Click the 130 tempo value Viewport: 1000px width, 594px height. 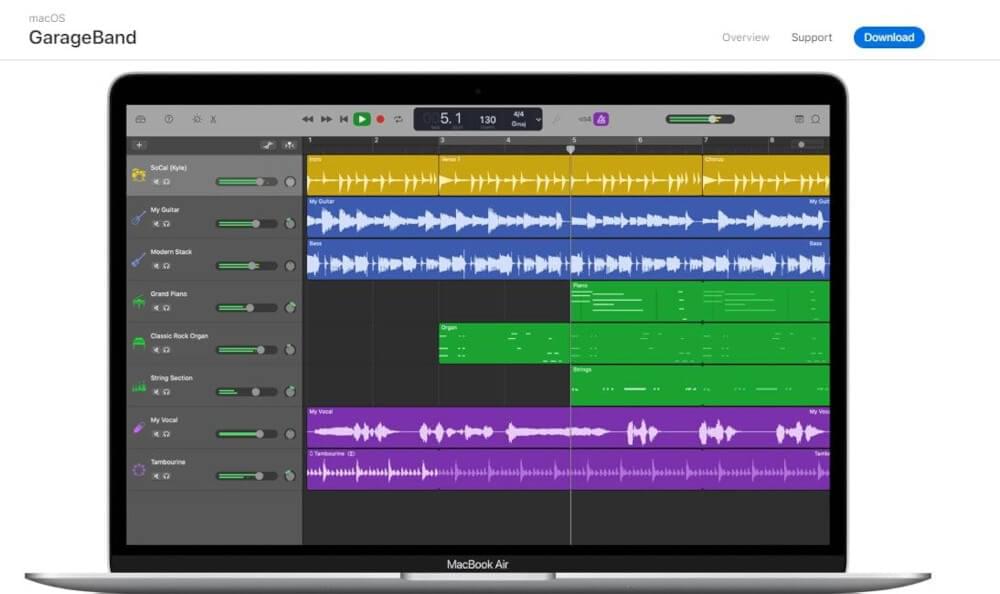tap(487, 119)
